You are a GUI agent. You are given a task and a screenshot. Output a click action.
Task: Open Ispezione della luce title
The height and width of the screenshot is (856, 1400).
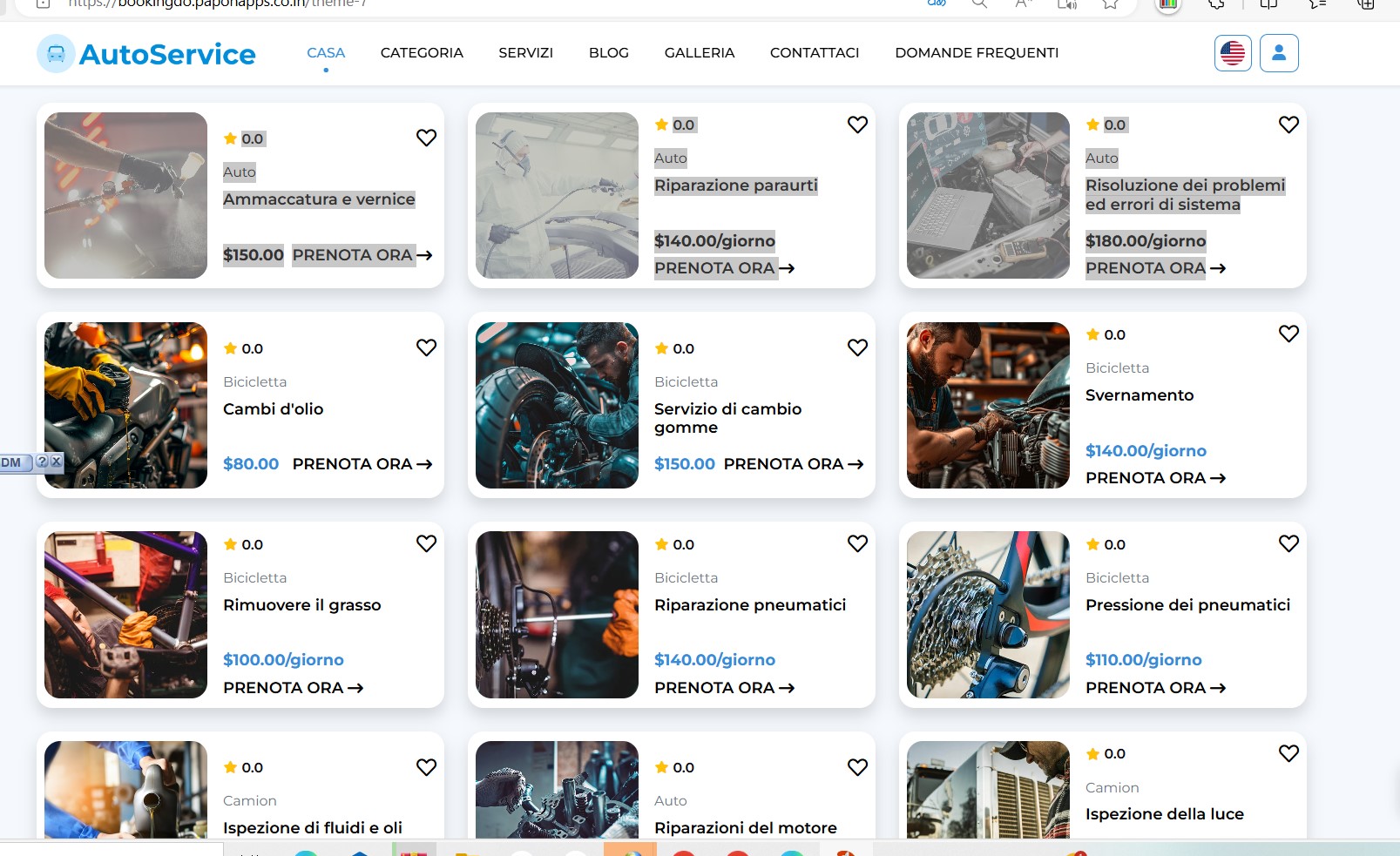tap(1165, 814)
